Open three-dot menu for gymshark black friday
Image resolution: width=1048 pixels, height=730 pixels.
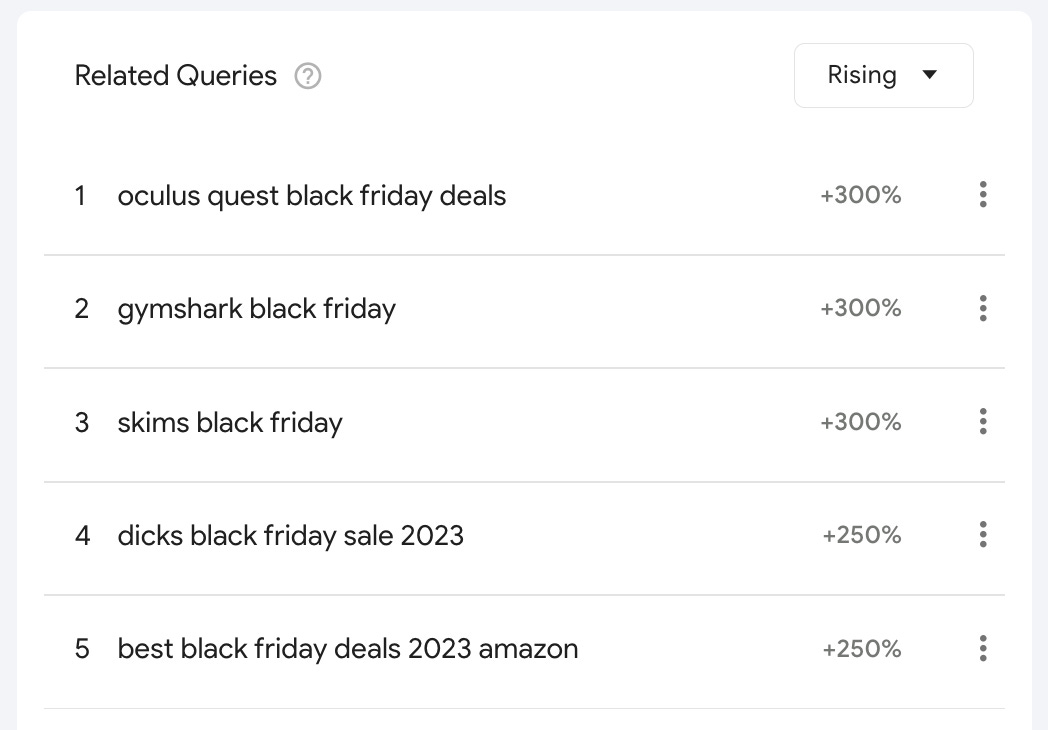coord(983,308)
